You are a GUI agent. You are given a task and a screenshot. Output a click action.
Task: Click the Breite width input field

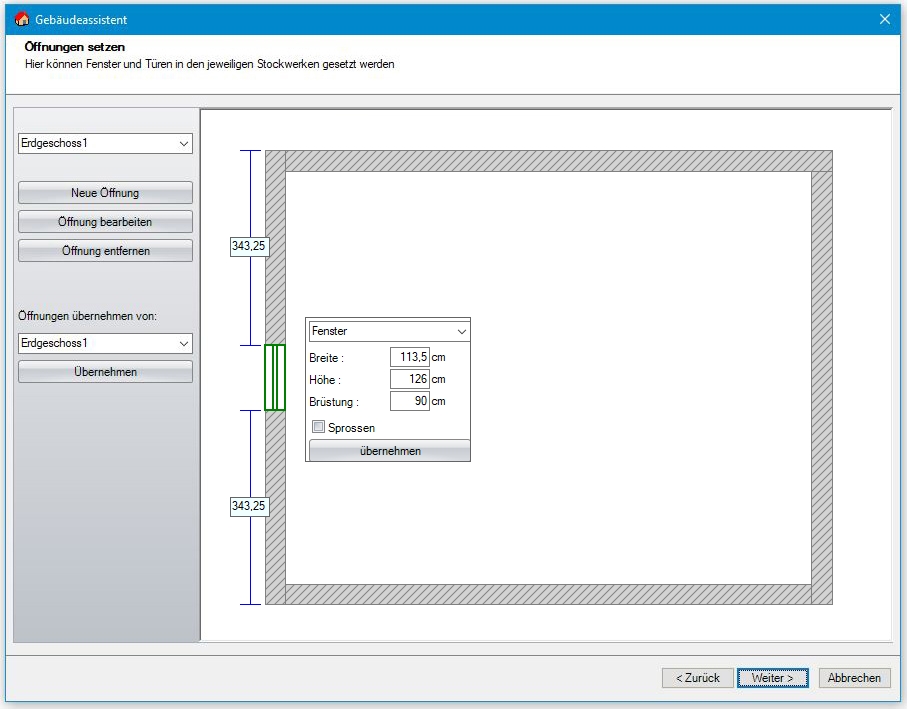[x=409, y=358]
